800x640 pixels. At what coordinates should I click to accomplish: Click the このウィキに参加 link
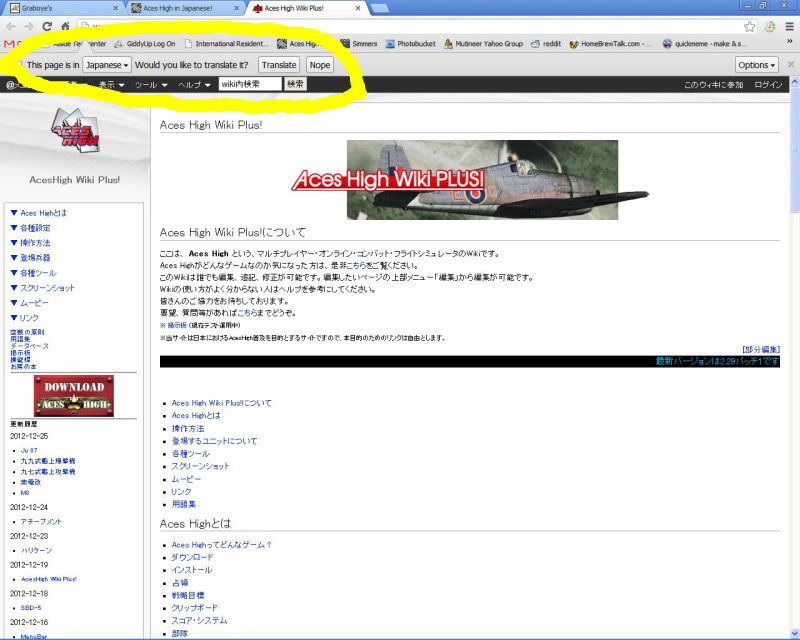[x=713, y=85]
